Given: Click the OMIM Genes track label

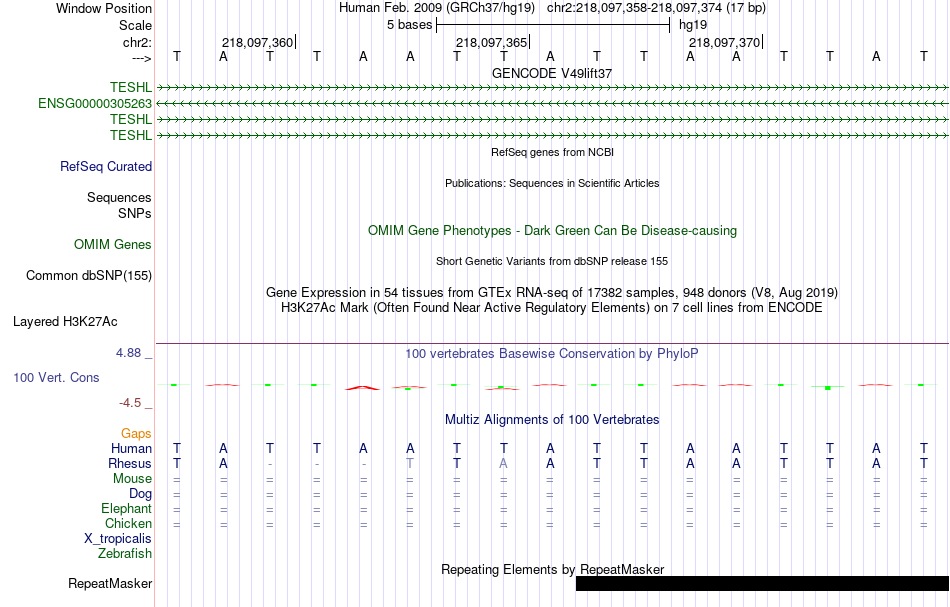Looking at the screenshot, I should [113, 245].
